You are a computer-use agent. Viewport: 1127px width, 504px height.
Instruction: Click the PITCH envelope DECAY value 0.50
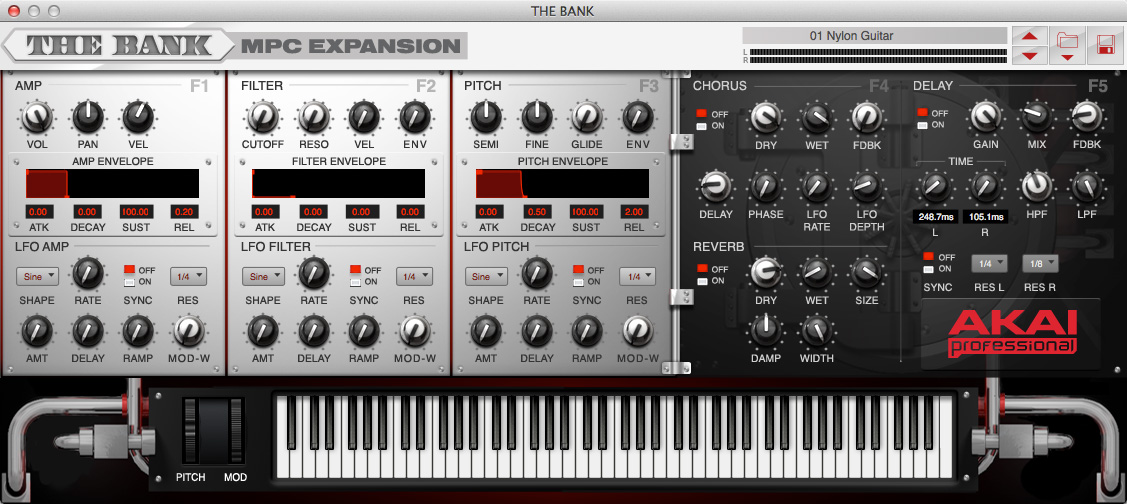coord(536,212)
